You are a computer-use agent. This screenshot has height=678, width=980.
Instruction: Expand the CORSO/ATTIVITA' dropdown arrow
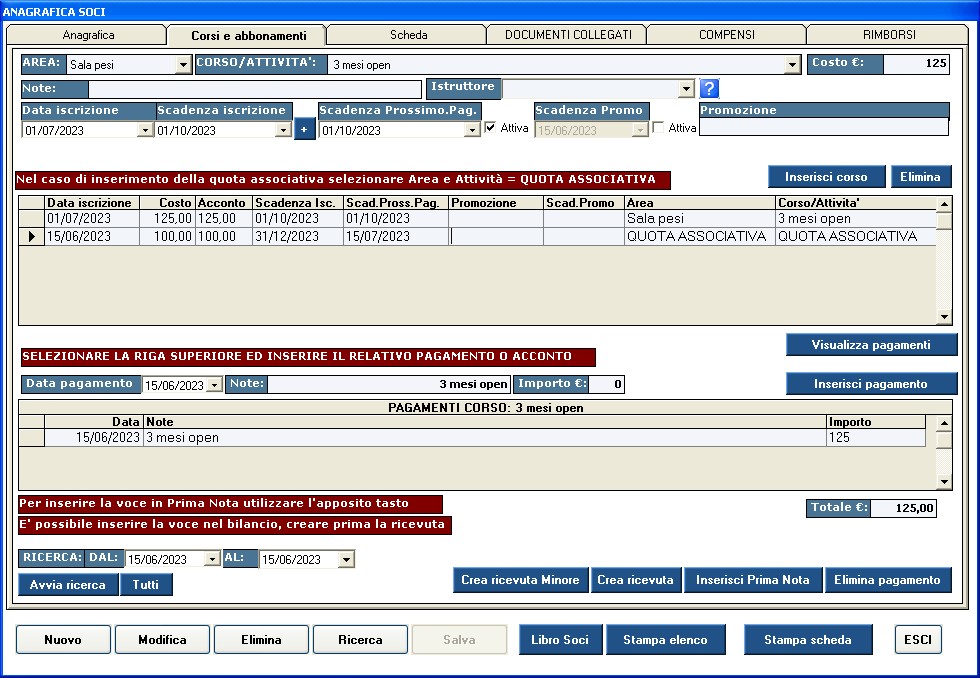pos(792,64)
